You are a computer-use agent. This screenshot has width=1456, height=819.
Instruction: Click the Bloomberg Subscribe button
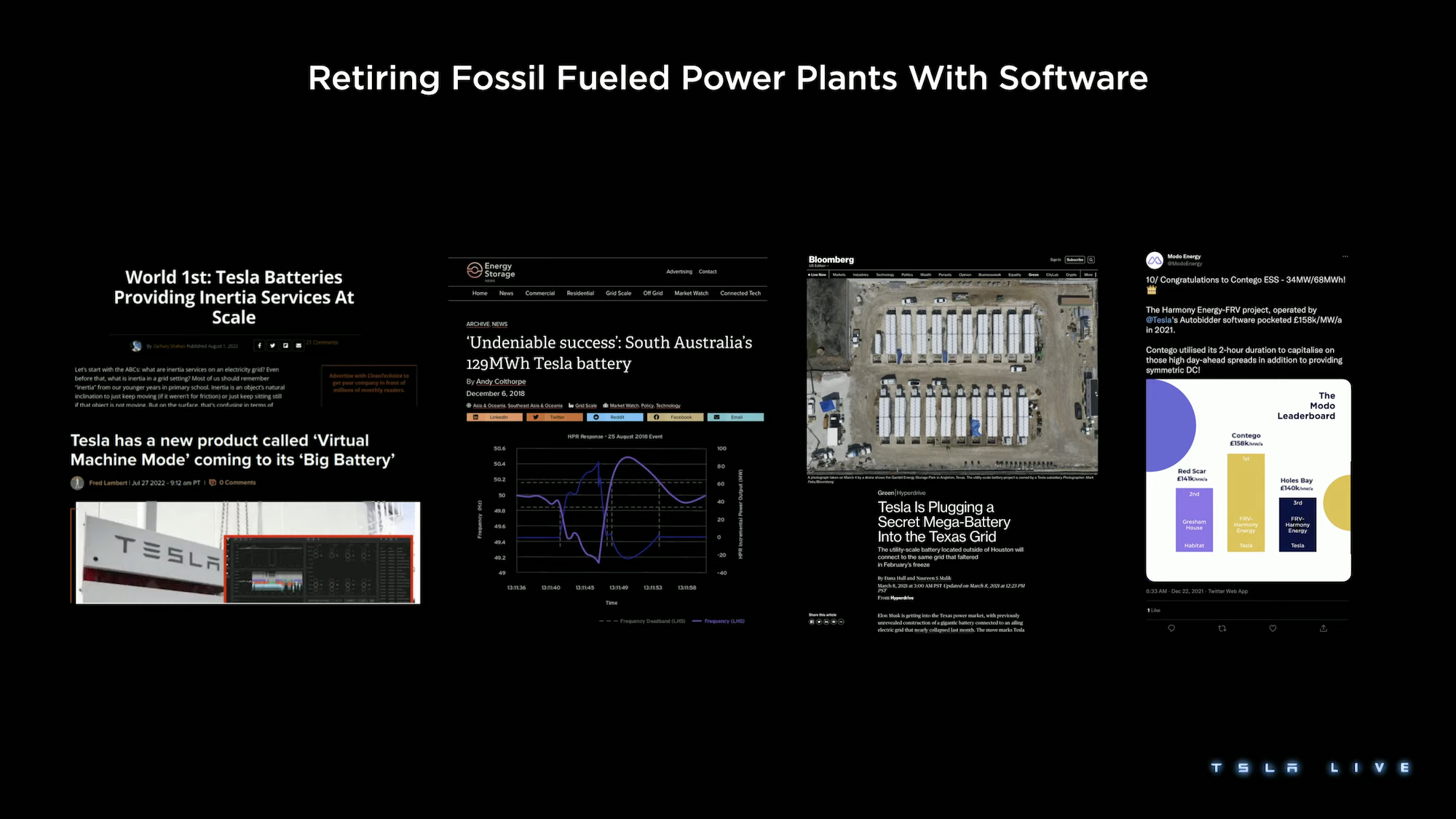(1075, 260)
